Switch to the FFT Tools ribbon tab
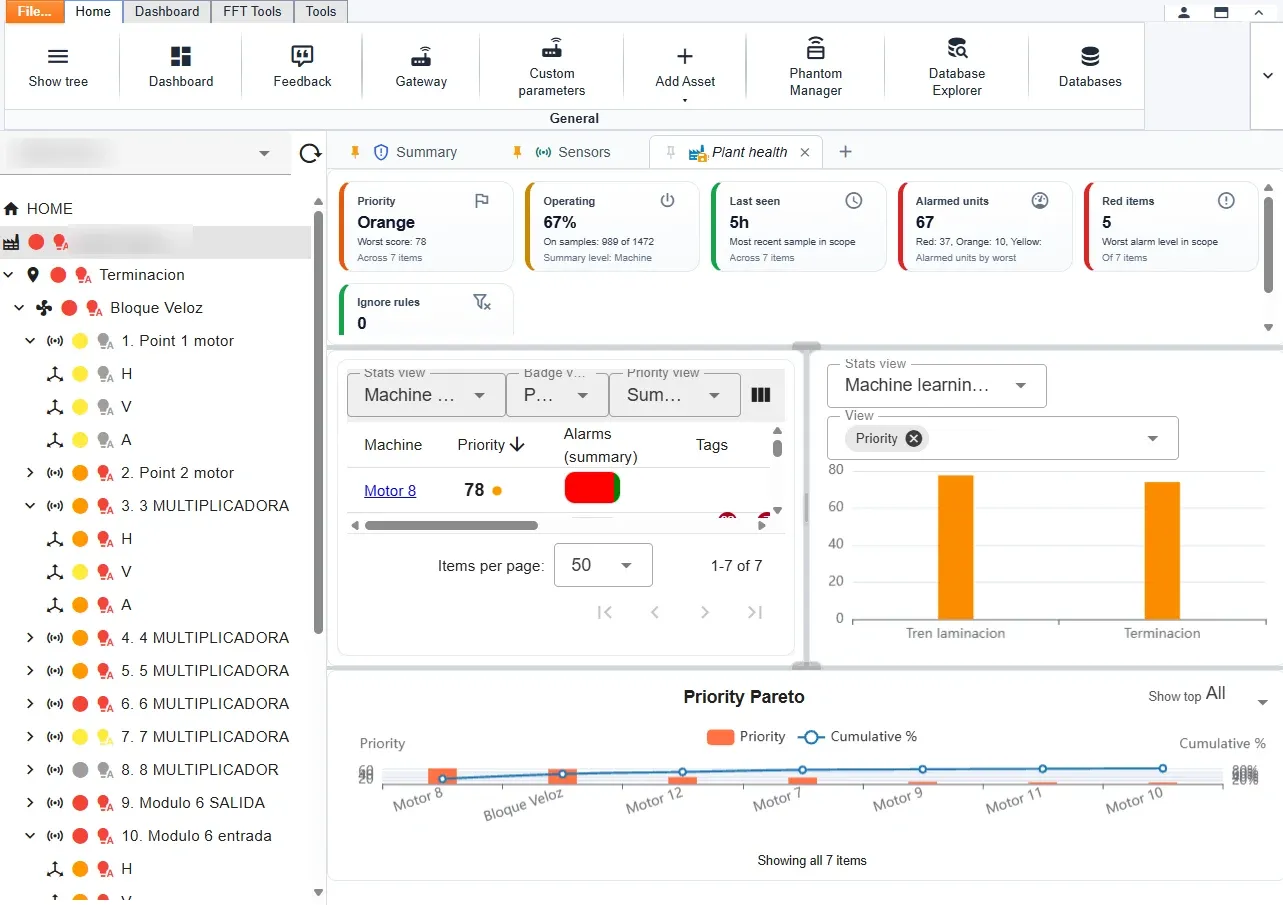 [252, 11]
